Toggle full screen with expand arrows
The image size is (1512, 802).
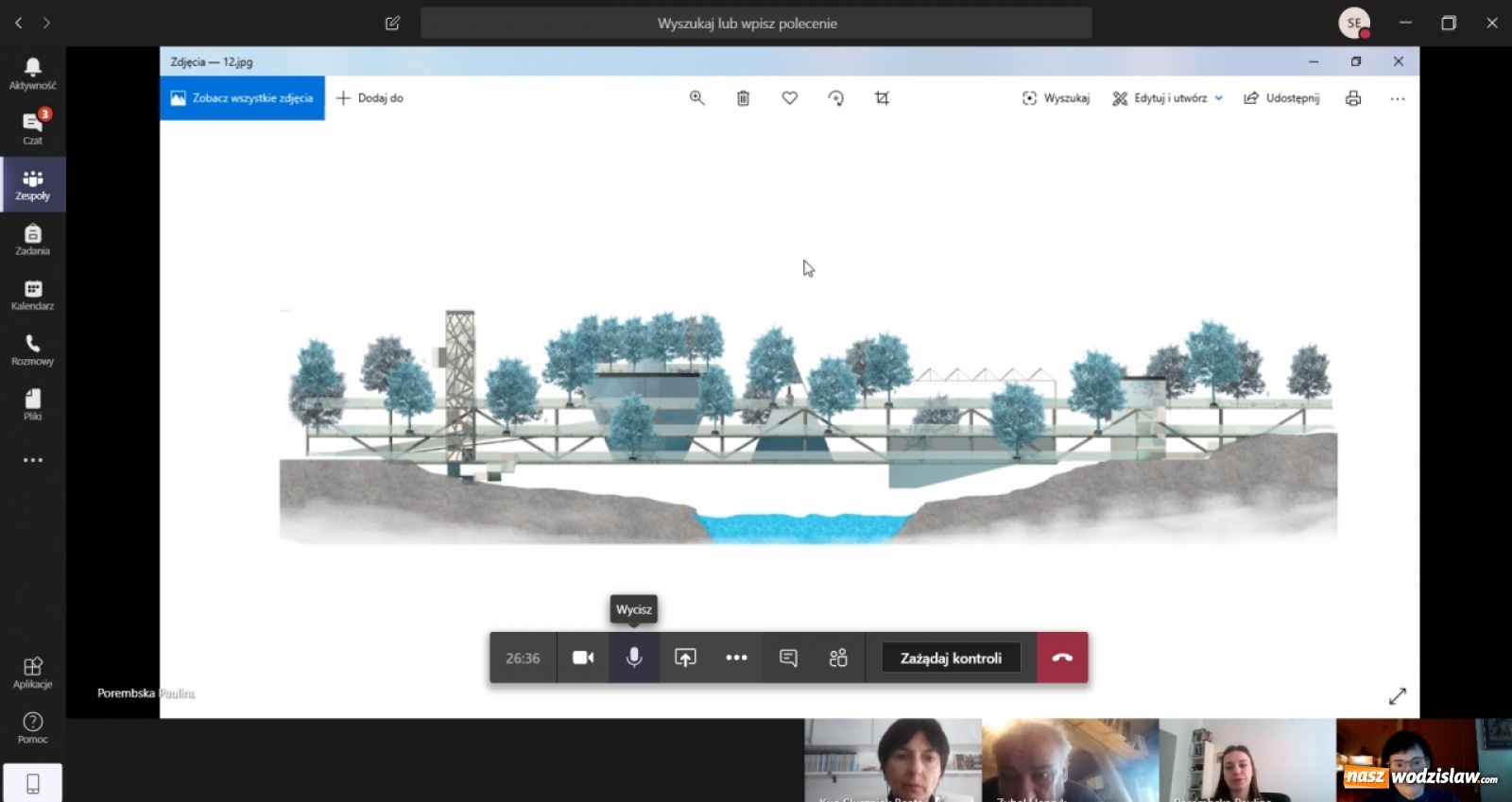pos(1398,696)
